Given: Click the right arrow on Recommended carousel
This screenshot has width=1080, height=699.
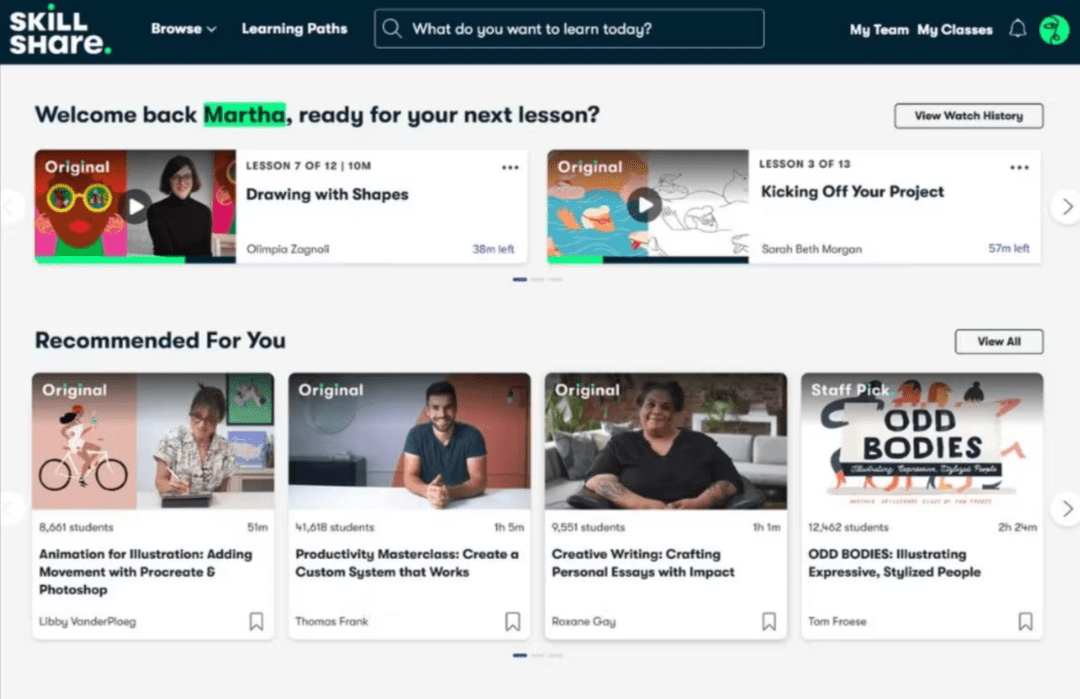Looking at the screenshot, I should [x=1068, y=508].
